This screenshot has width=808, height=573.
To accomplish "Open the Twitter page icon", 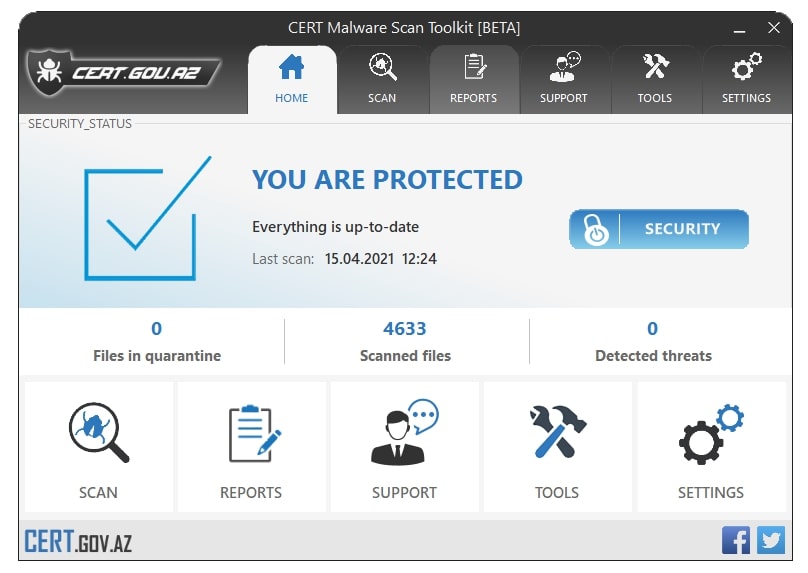I will click(771, 540).
